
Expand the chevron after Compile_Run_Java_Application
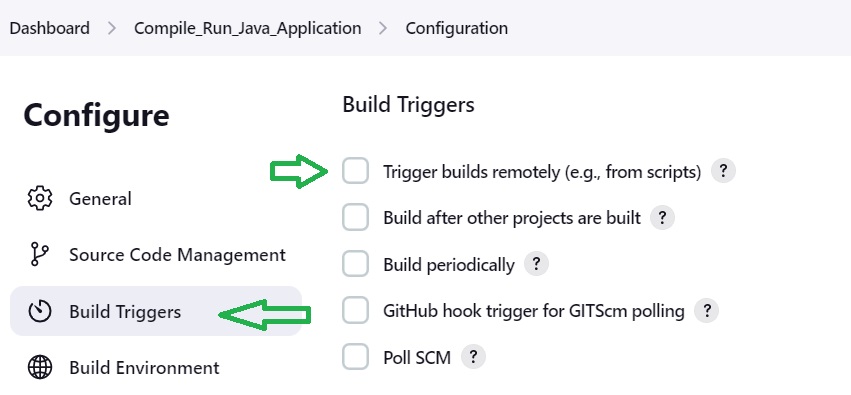pos(383,28)
